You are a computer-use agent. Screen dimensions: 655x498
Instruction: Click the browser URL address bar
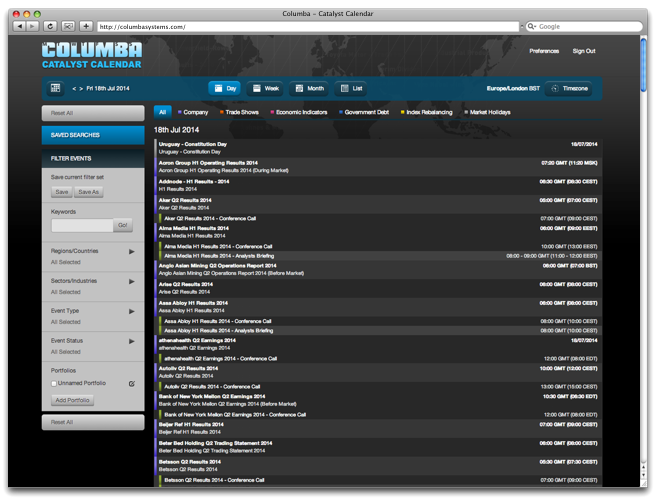click(x=308, y=27)
